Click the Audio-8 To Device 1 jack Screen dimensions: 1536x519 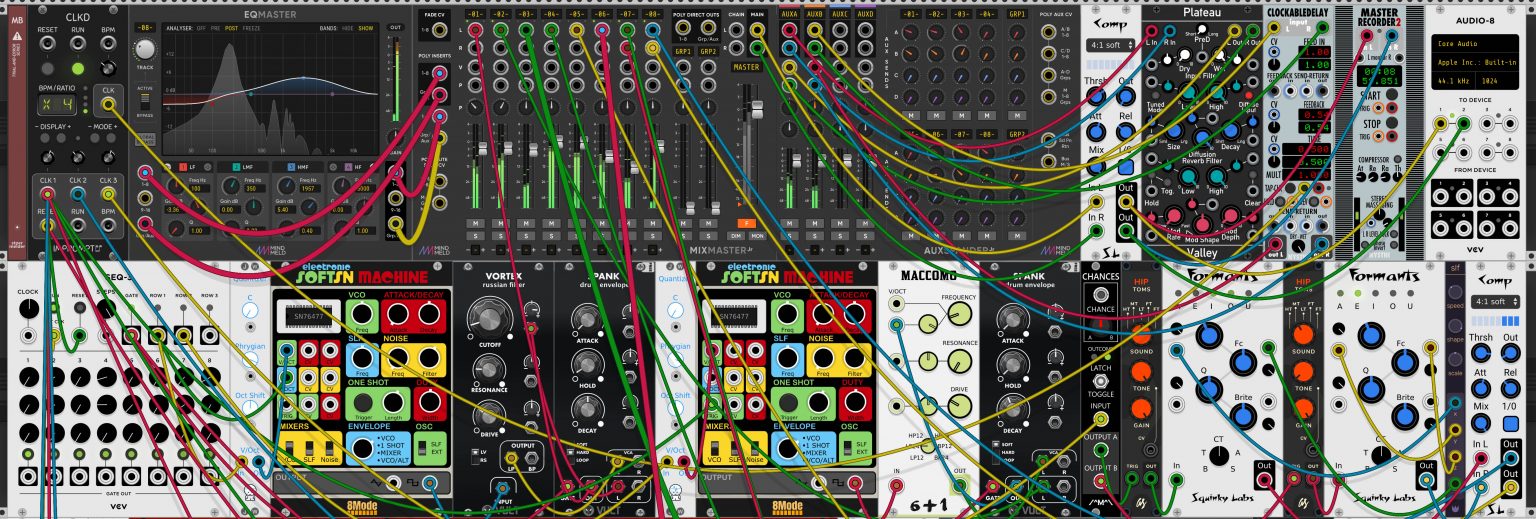click(1441, 123)
